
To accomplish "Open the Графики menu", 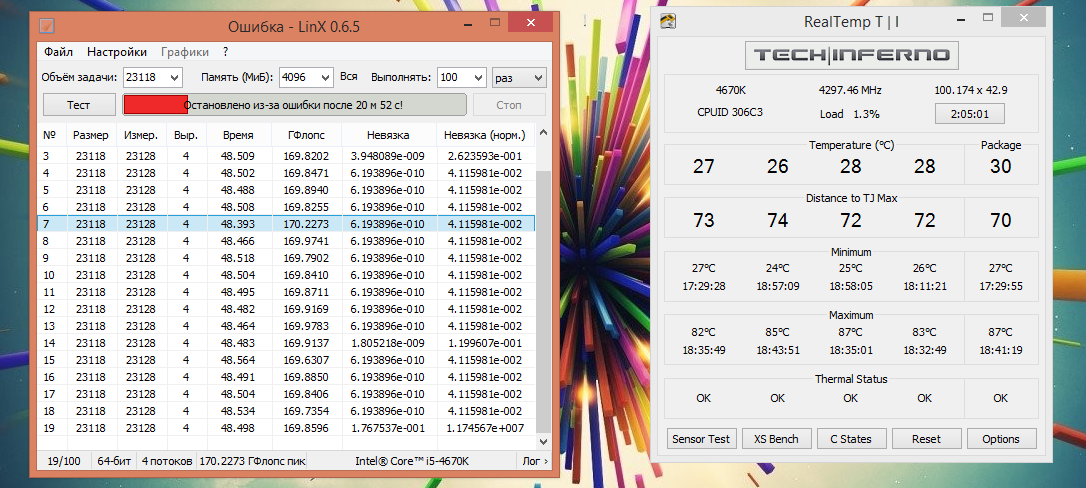I will [185, 52].
